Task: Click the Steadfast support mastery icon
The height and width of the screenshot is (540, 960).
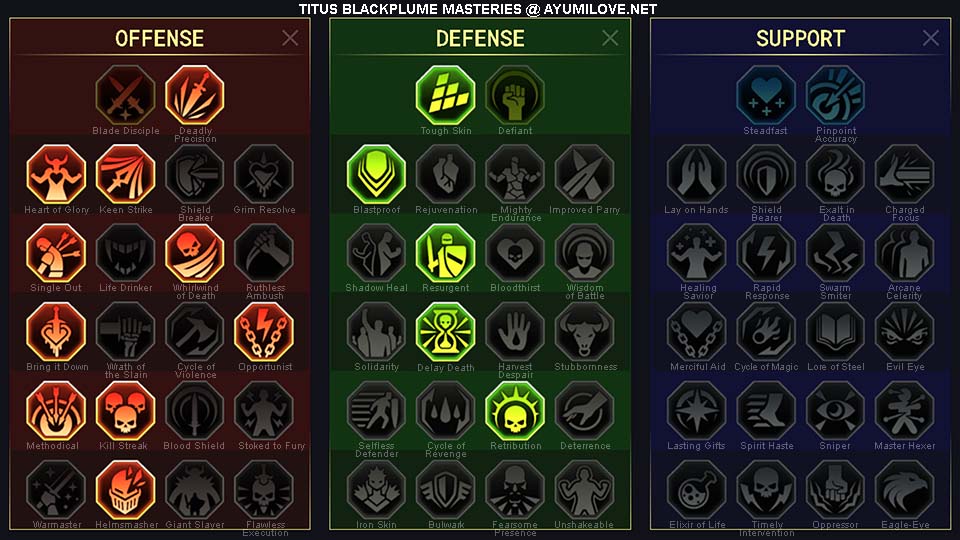Action: pos(765,96)
